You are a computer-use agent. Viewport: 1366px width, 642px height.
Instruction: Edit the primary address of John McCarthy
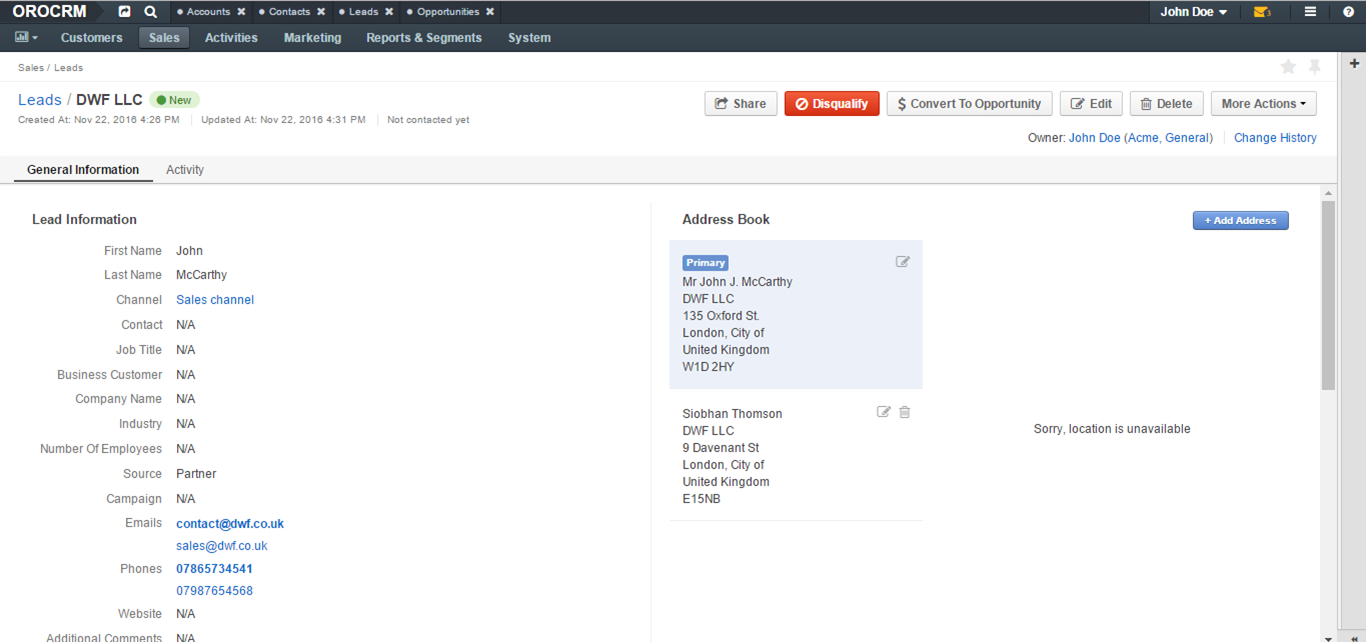(x=903, y=262)
